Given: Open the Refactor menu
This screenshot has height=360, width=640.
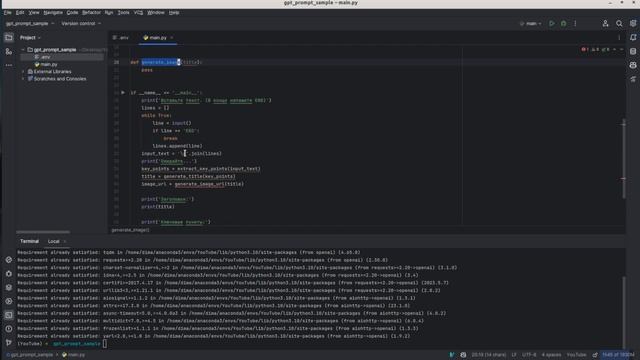Looking at the screenshot, I should click(x=91, y=13).
